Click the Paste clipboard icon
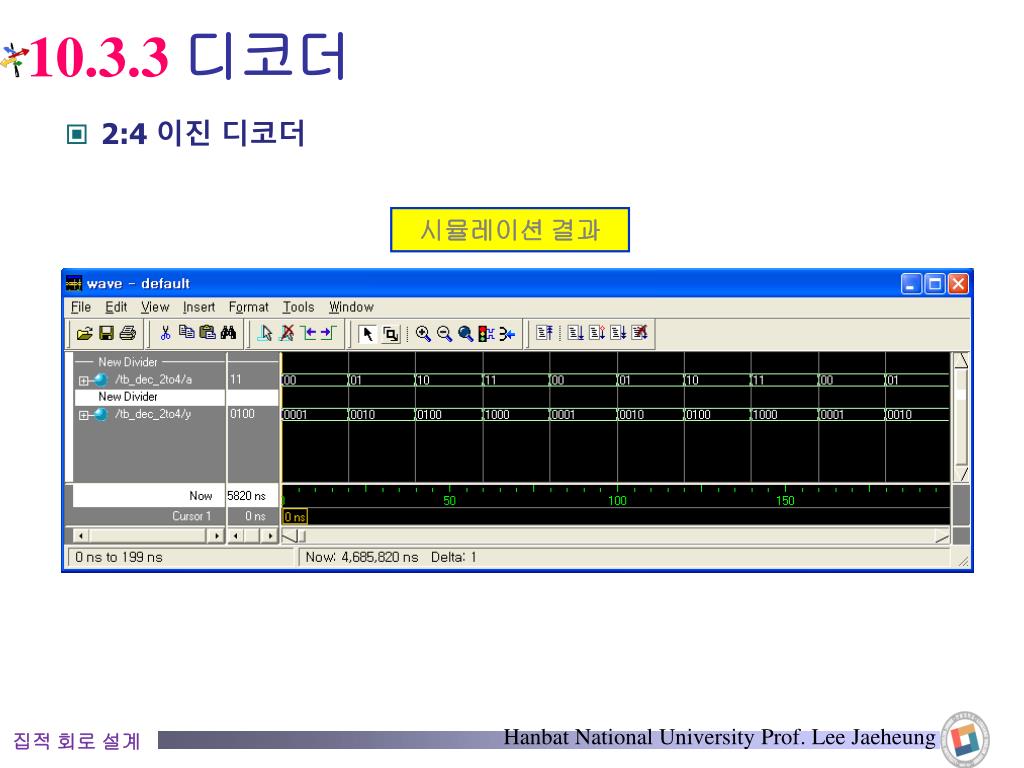The height and width of the screenshot is (768, 1024). pos(208,333)
